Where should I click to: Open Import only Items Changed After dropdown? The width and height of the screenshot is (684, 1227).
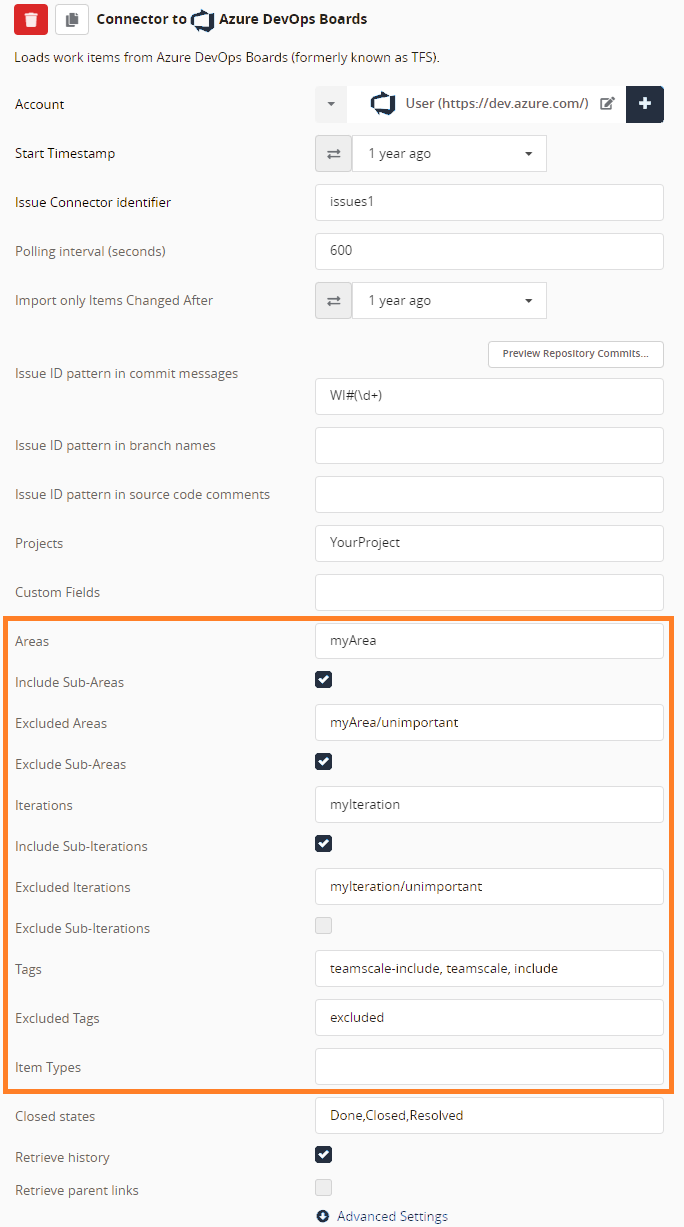(449, 301)
